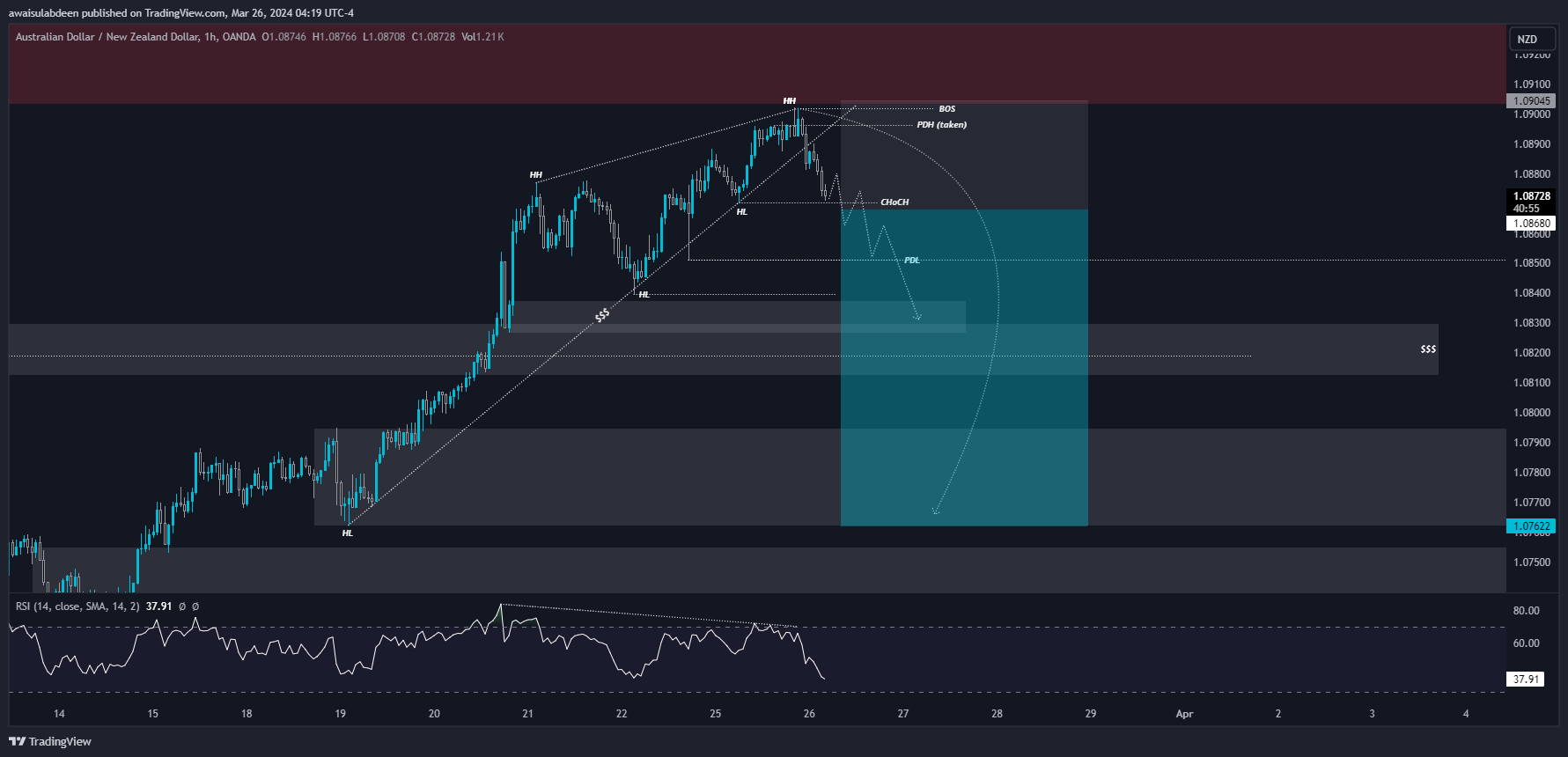Screen dimensions: 1568x757
Task: Select the RSI (14, close, SMA, 14, 2) legend
Action: click(77, 606)
